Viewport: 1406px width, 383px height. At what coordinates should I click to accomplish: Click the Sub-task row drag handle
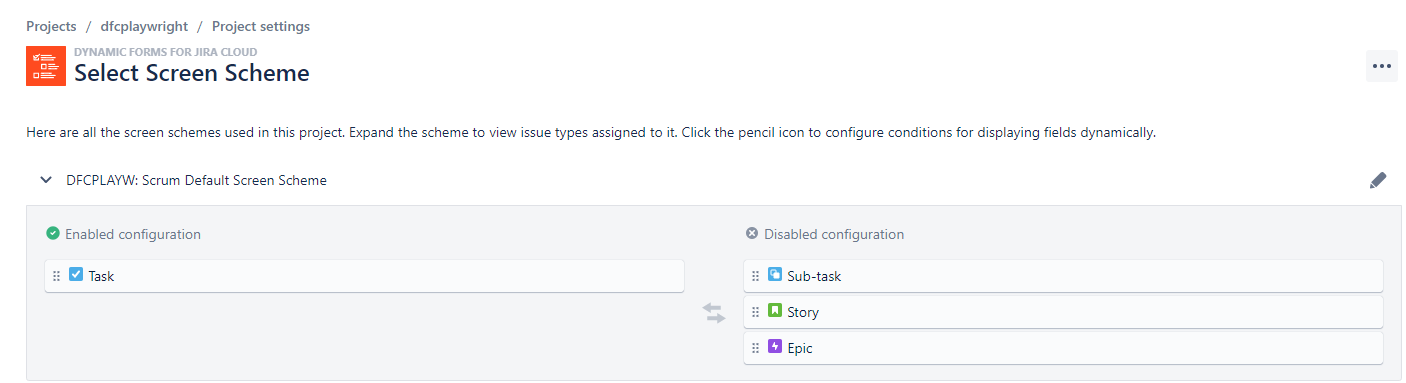click(756, 276)
